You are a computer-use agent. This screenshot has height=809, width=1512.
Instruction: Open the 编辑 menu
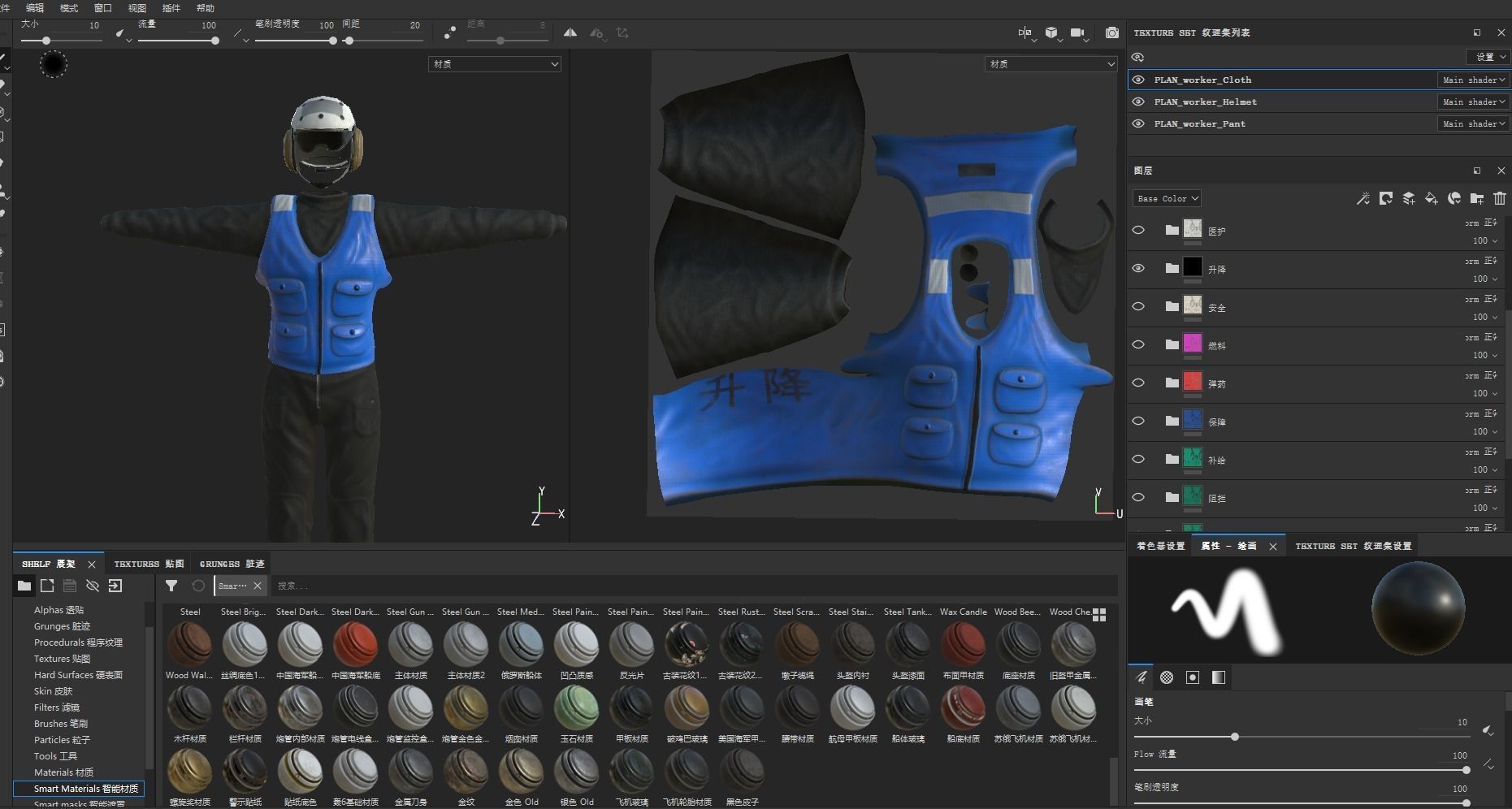pyautogui.click(x=35, y=8)
